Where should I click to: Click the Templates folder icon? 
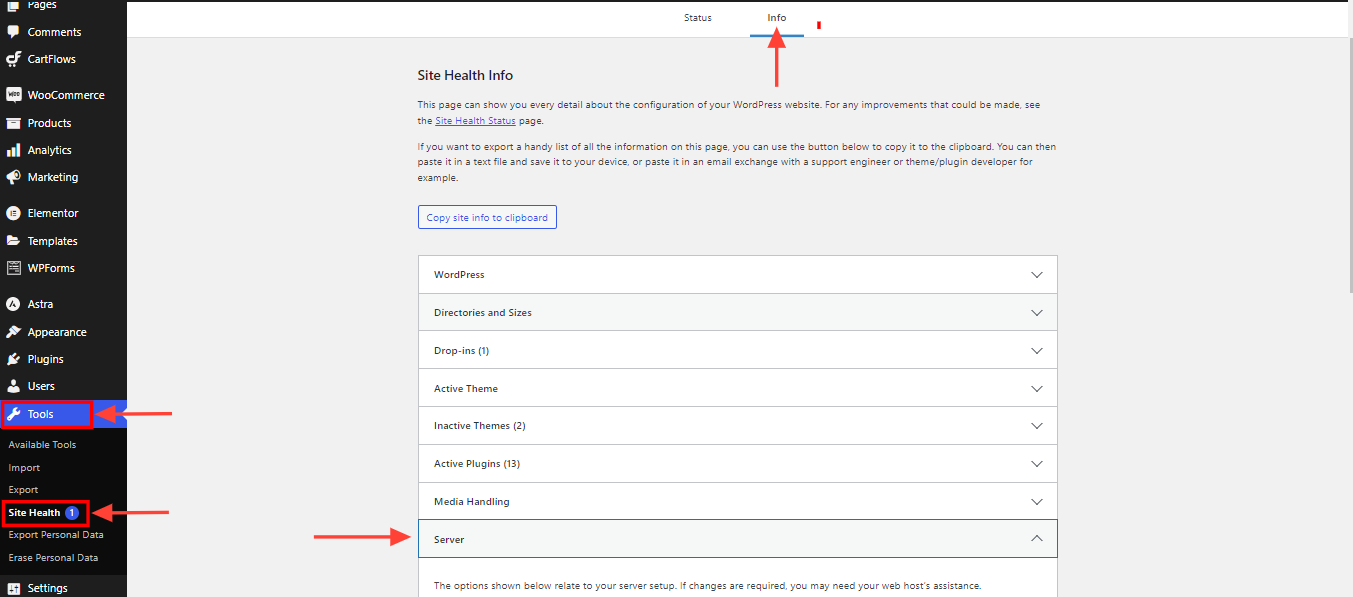[13, 241]
